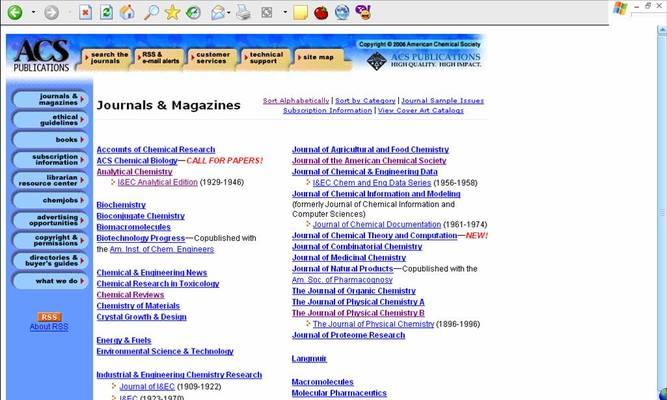Screen dimensions: 667x400
Task: Refresh the page with the green arrows icon
Action: (106, 12)
